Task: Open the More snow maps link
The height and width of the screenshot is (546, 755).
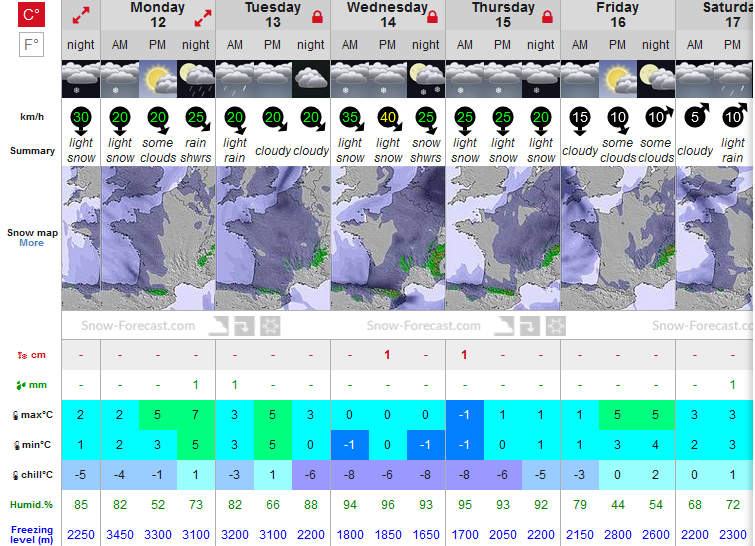Action: pos(31,243)
